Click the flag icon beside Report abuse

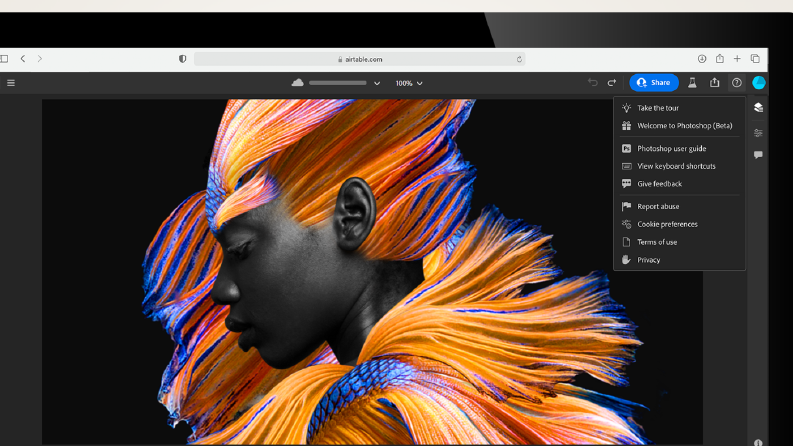coord(627,206)
